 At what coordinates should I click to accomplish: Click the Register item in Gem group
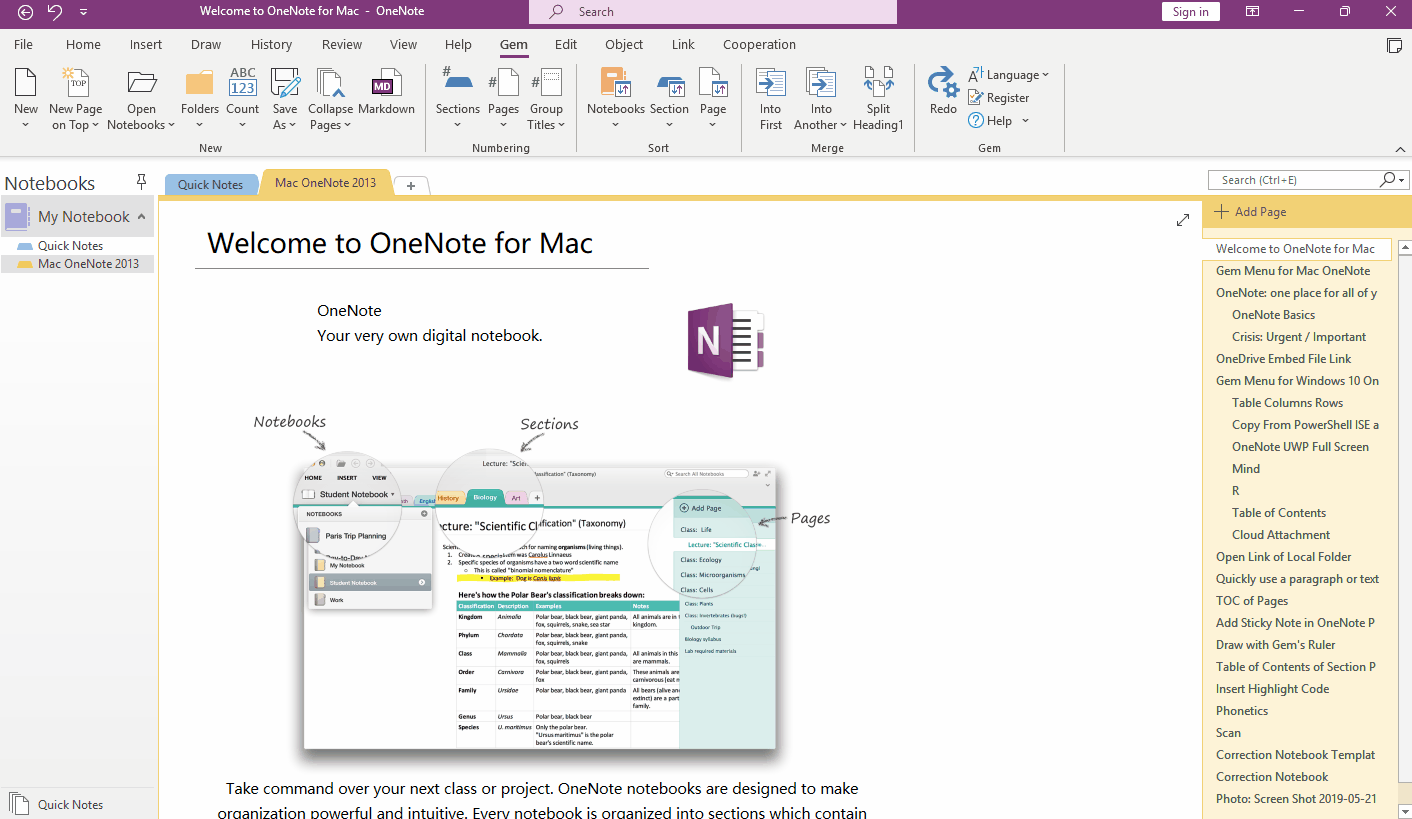coord(998,98)
